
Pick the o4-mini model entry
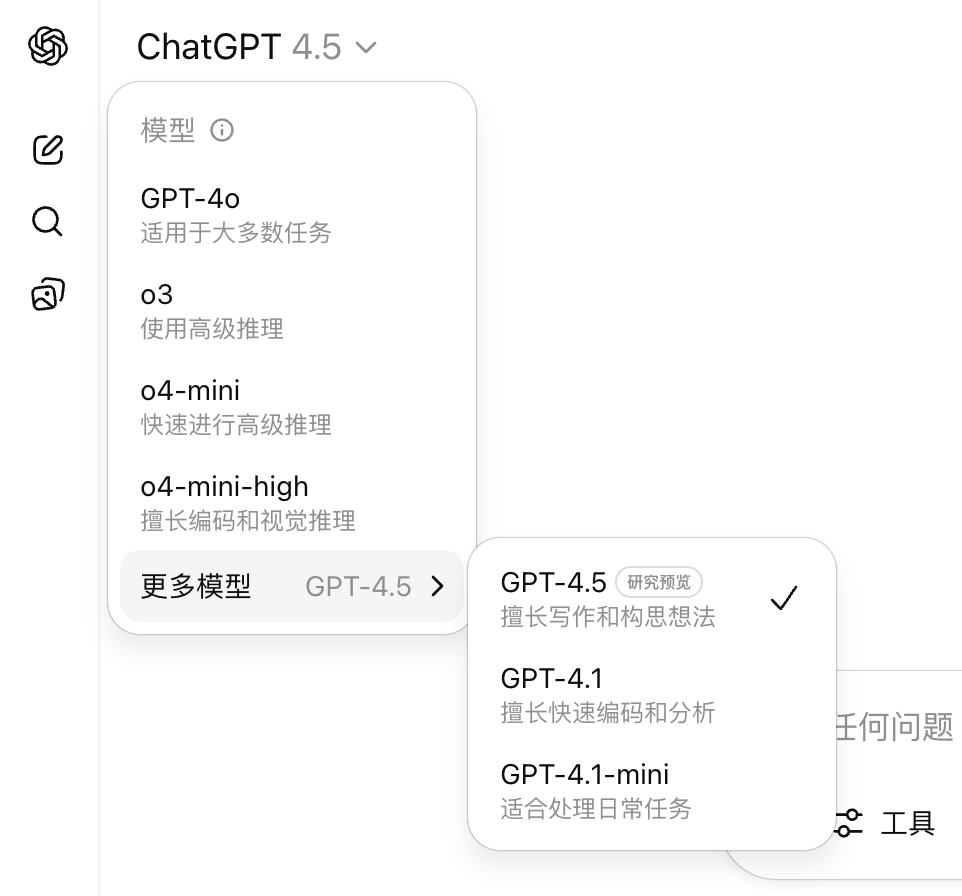[291, 406]
